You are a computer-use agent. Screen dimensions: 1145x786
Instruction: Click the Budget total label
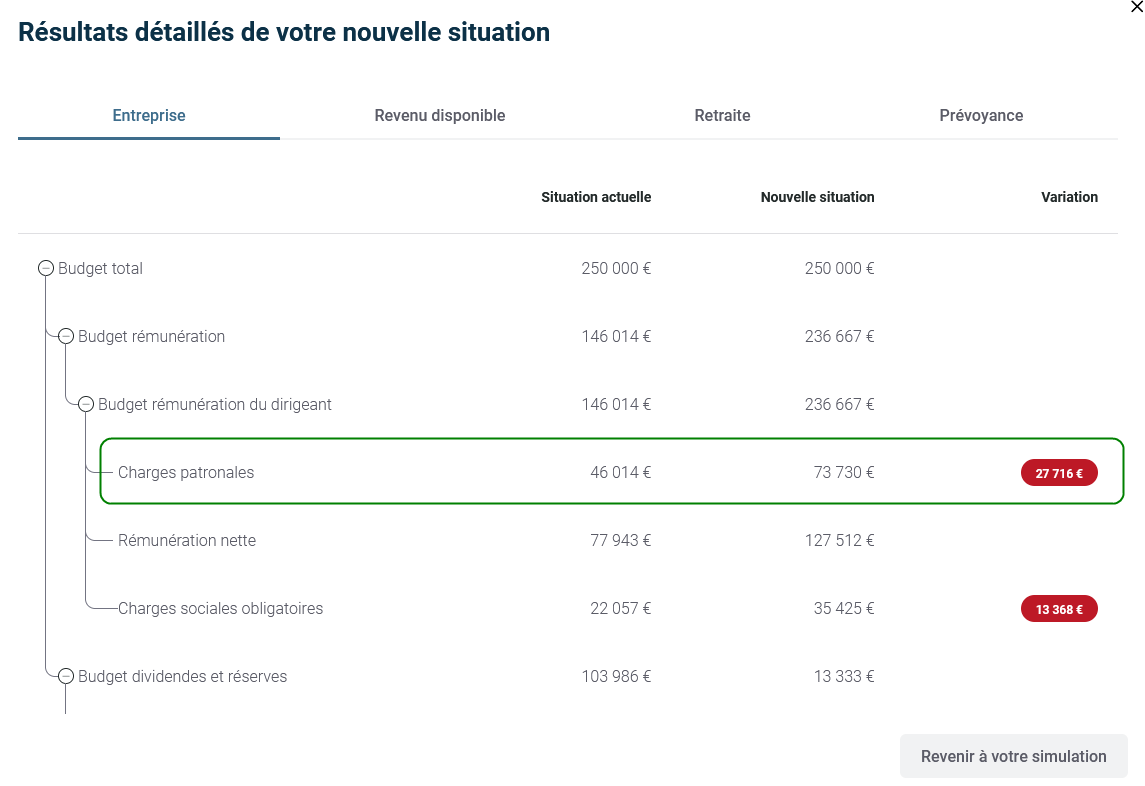point(100,268)
